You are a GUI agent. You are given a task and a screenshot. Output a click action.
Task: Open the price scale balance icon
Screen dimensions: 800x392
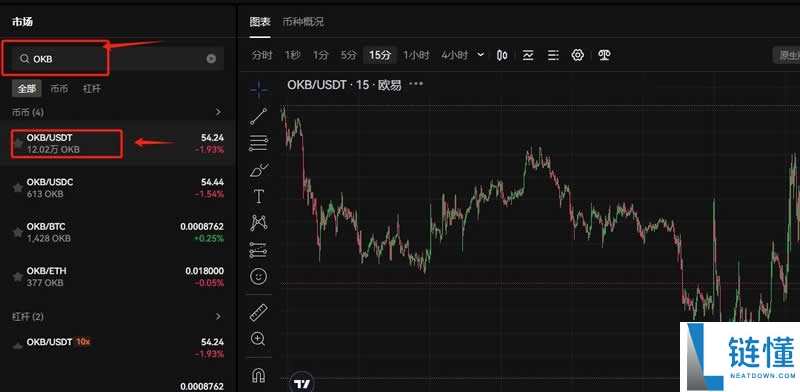[x=605, y=55]
